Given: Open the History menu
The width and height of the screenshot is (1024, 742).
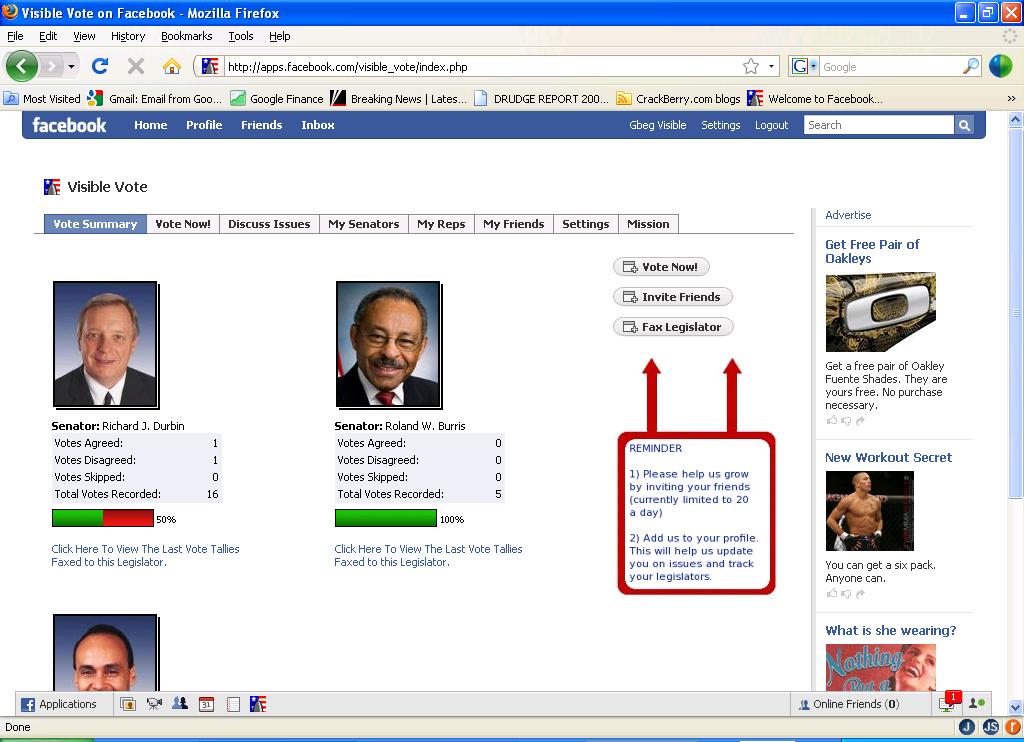Looking at the screenshot, I should (128, 36).
